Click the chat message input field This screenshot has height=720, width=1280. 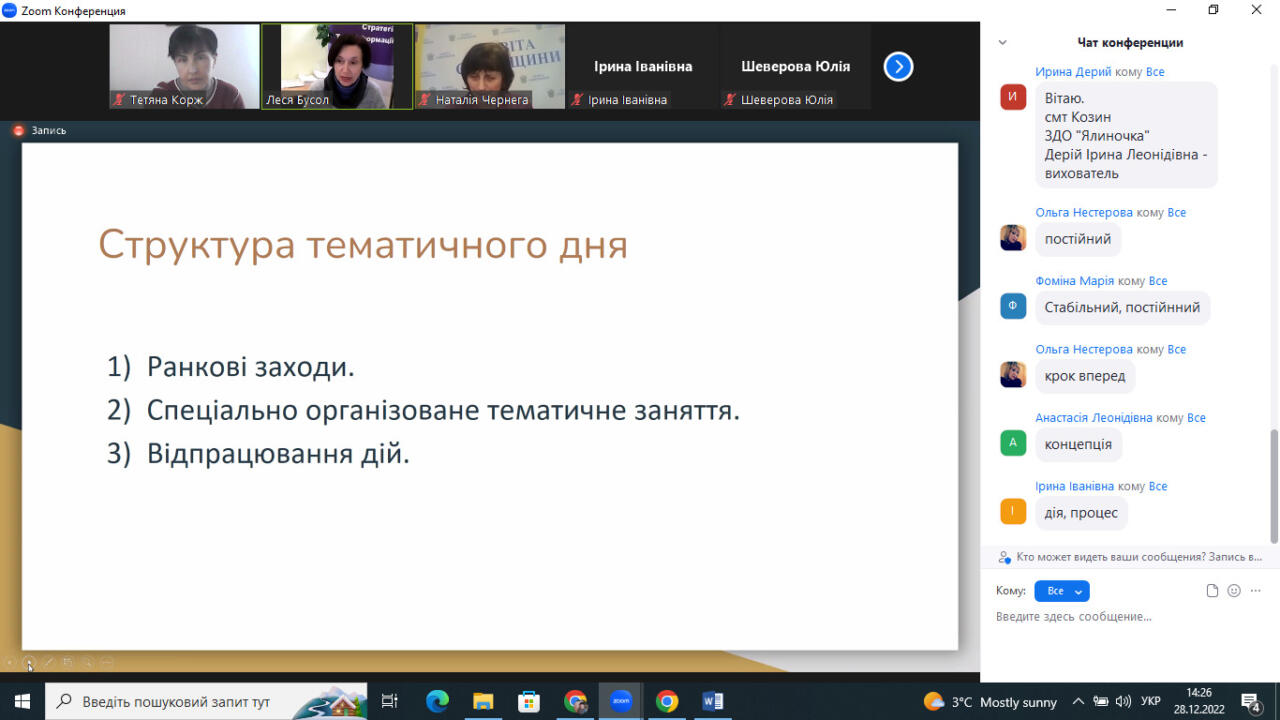(1130, 617)
